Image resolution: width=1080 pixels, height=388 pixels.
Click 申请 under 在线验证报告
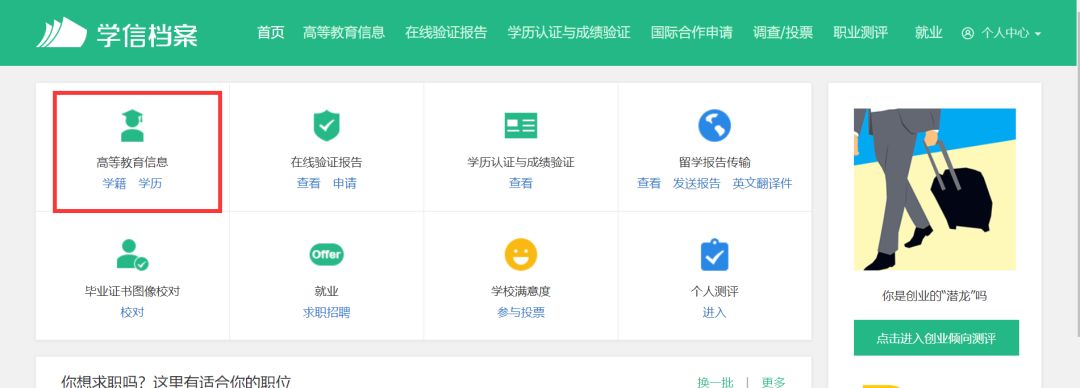coord(344,183)
